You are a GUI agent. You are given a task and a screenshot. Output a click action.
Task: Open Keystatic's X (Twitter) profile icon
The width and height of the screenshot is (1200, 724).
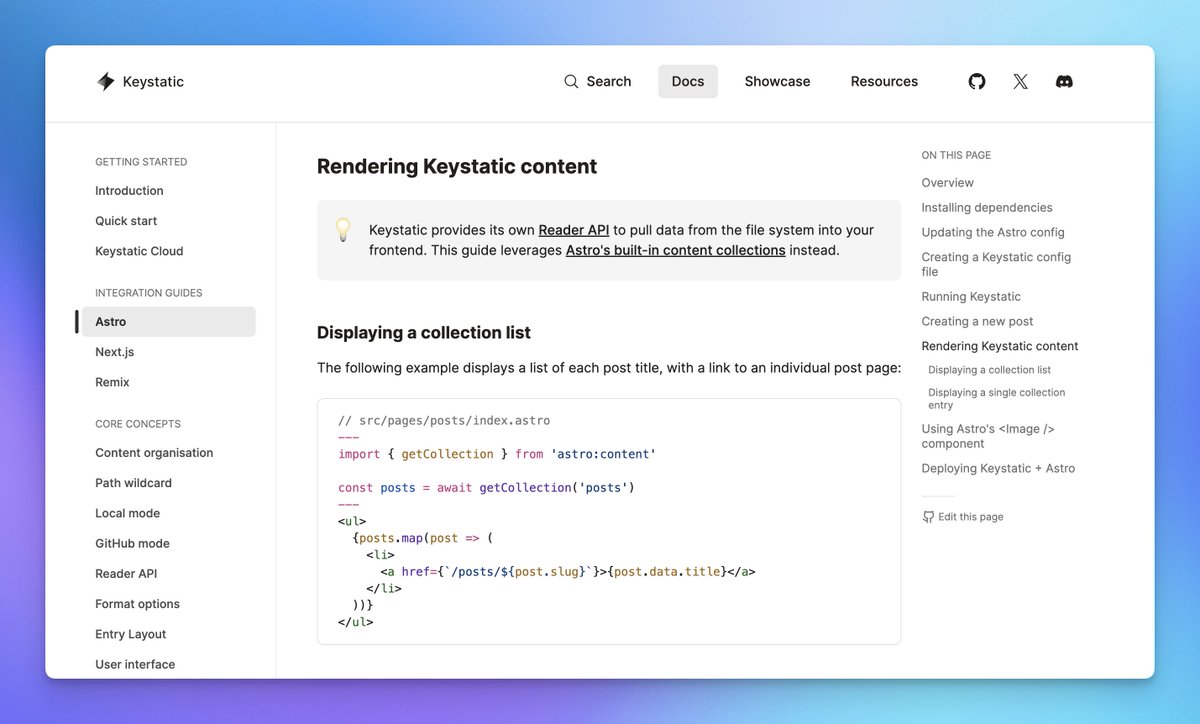[x=1020, y=81]
